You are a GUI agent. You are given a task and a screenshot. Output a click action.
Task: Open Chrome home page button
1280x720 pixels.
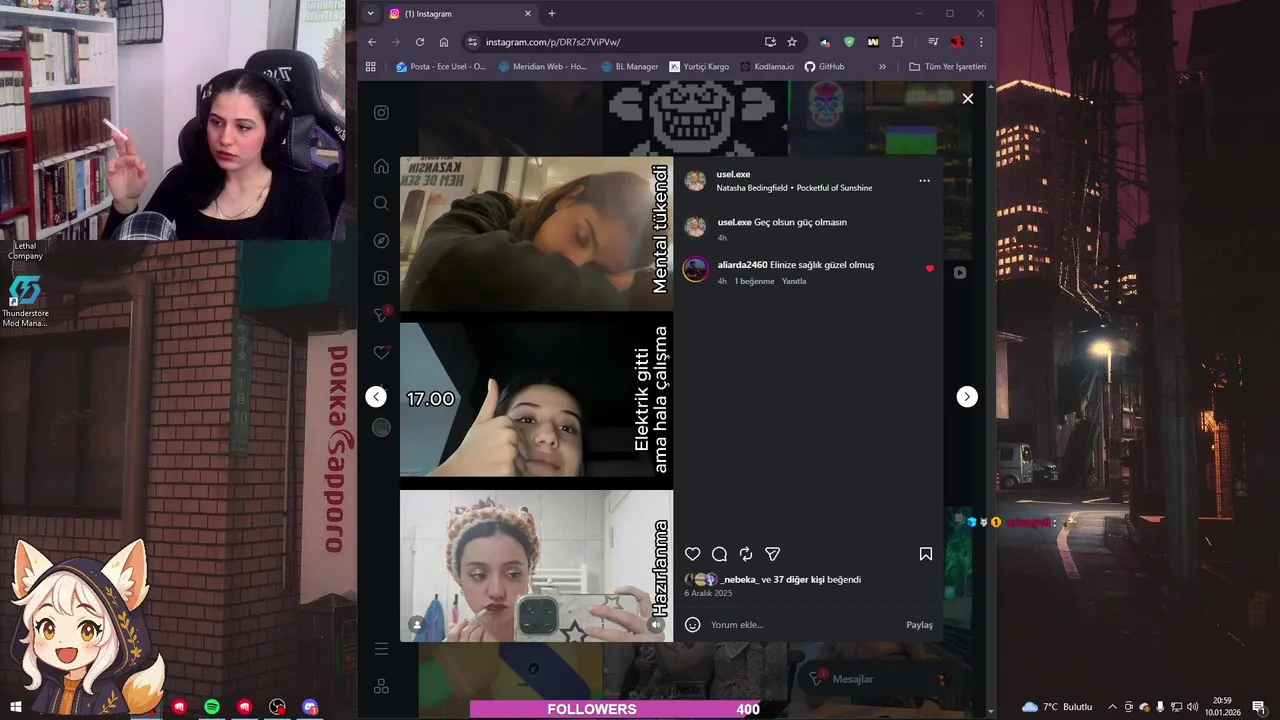click(x=444, y=42)
